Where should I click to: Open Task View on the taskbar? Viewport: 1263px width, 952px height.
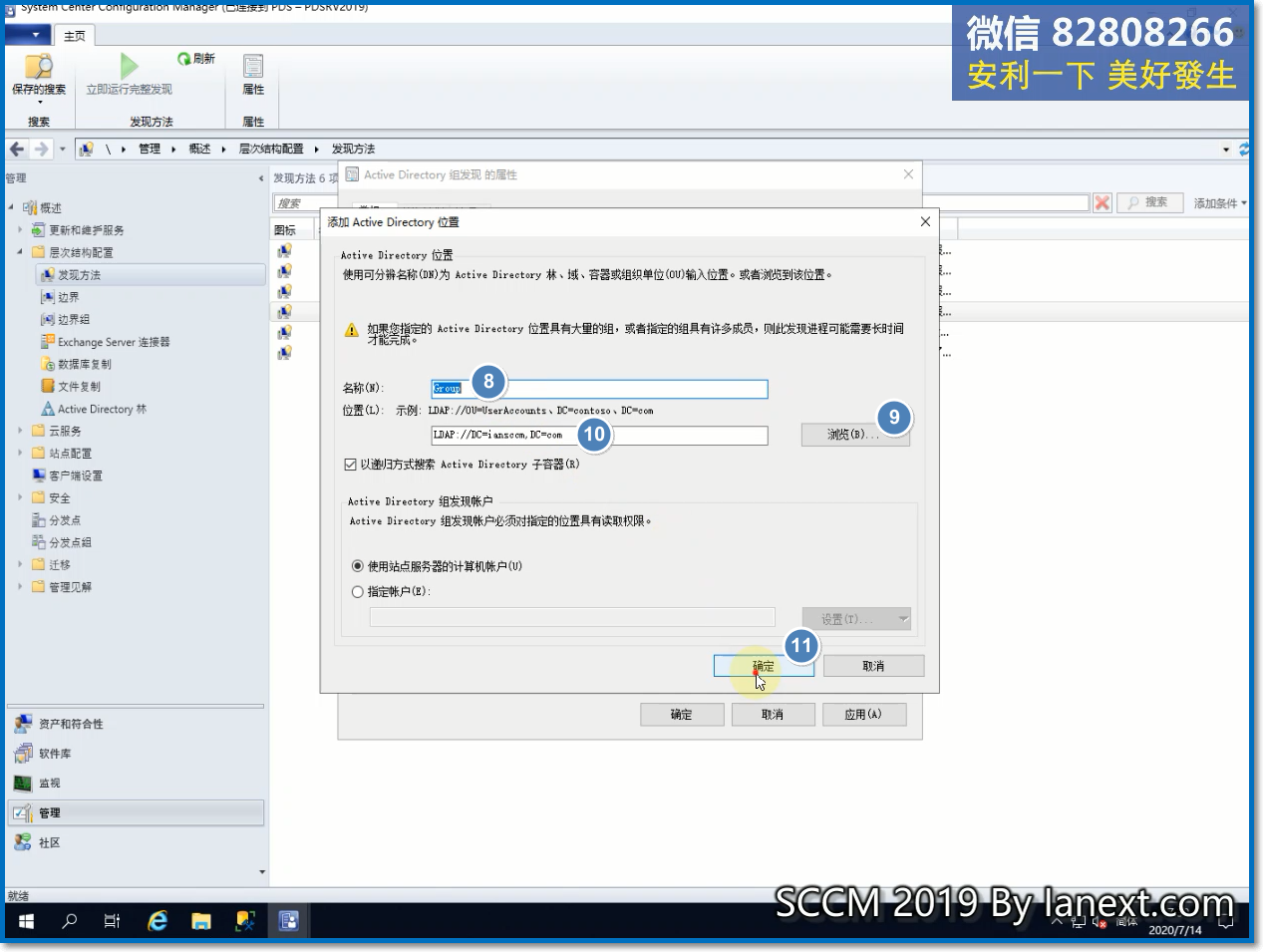pyautogui.click(x=113, y=921)
